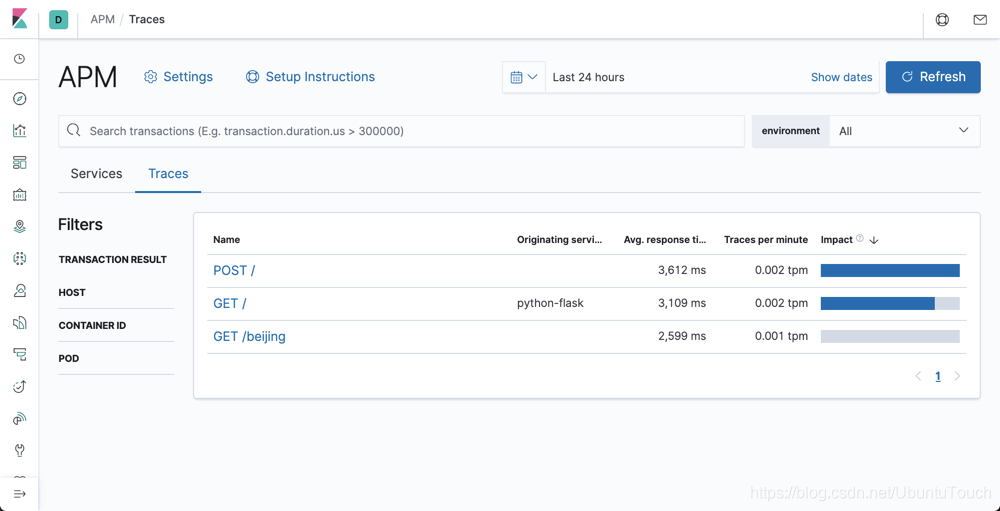Open the date quick menu calendar
The image size is (1000, 511).
(524, 77)
